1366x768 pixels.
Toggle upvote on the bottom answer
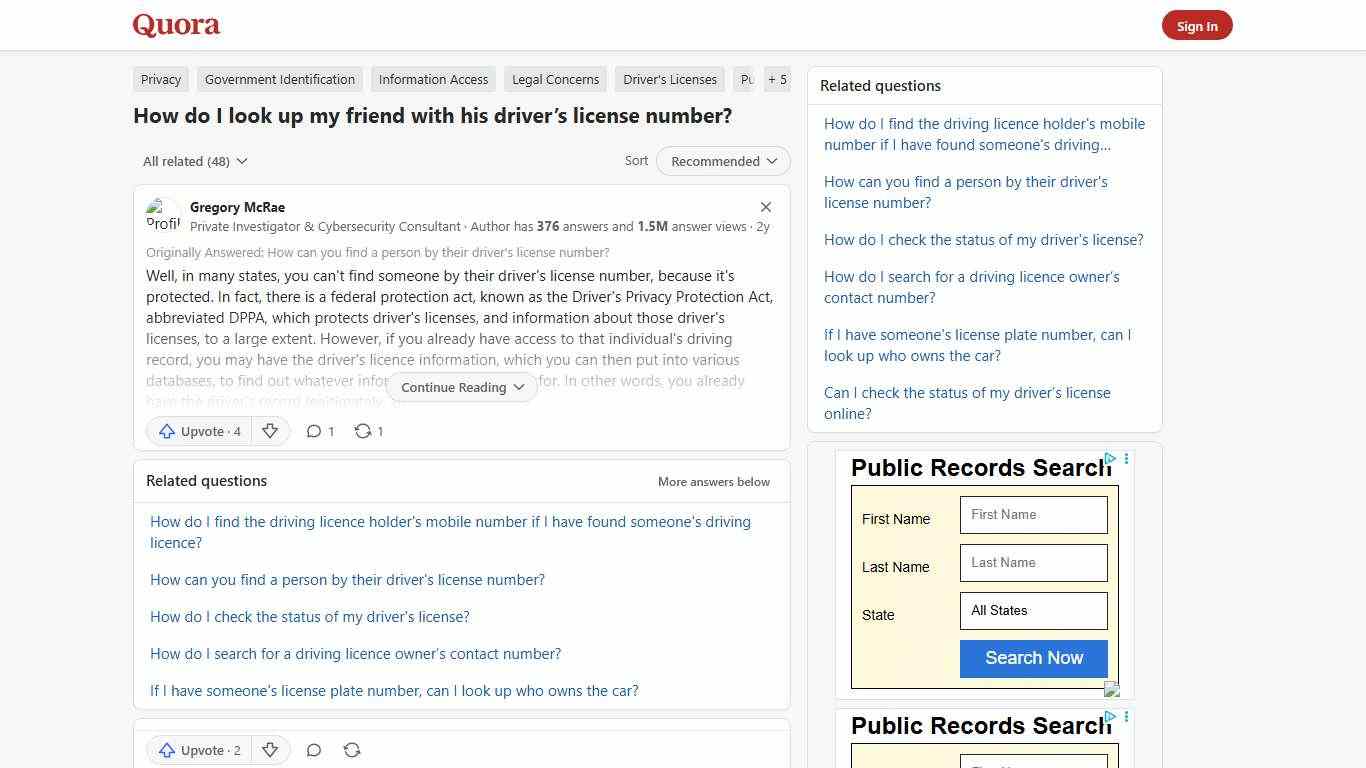click(x=198, y=750)
